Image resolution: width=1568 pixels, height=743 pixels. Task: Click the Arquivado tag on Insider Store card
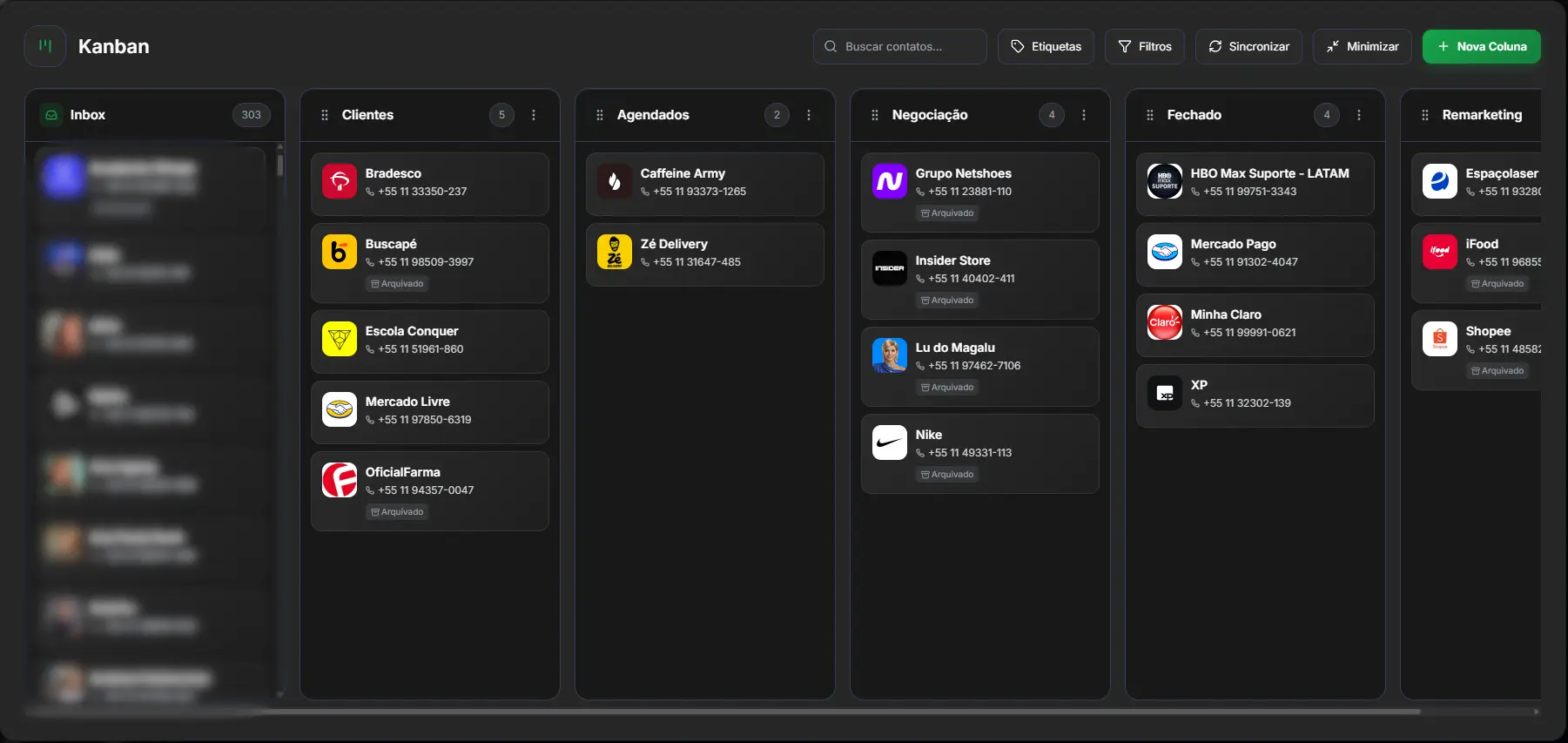(x=947, y=301)
